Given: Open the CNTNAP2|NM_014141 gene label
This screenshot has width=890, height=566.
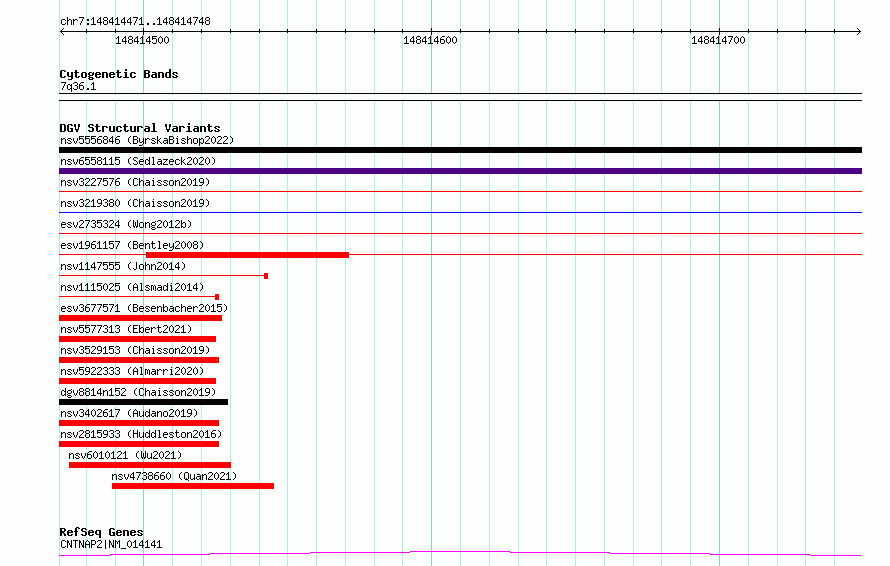Looking at the screenshot, I should pos(111,544).
